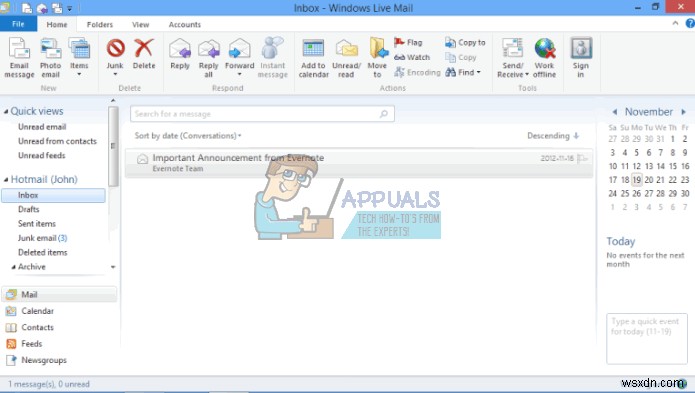
Task: Toggle Work offline mode
Action: click(x=544, y=58)
